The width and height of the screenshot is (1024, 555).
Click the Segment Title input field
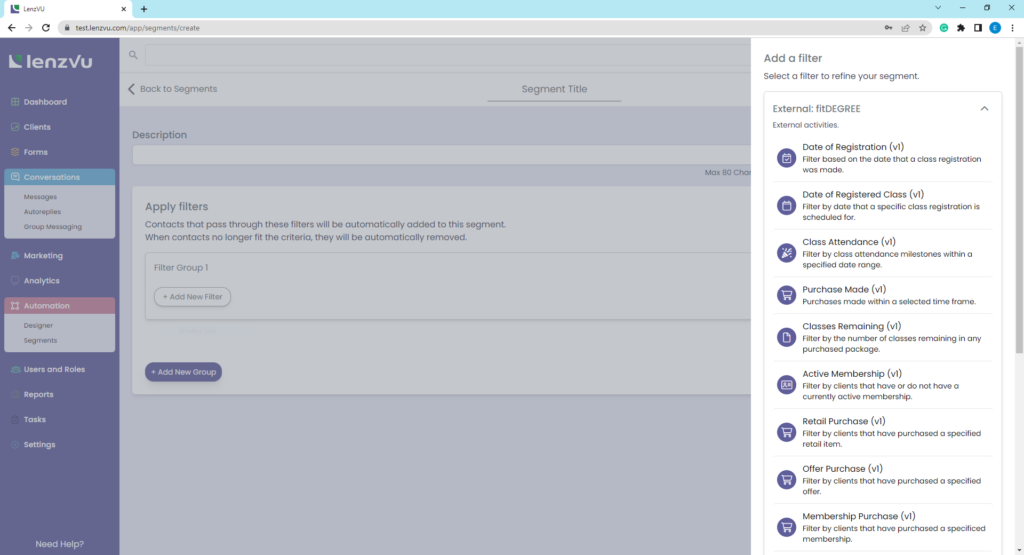tap(554, 89)
